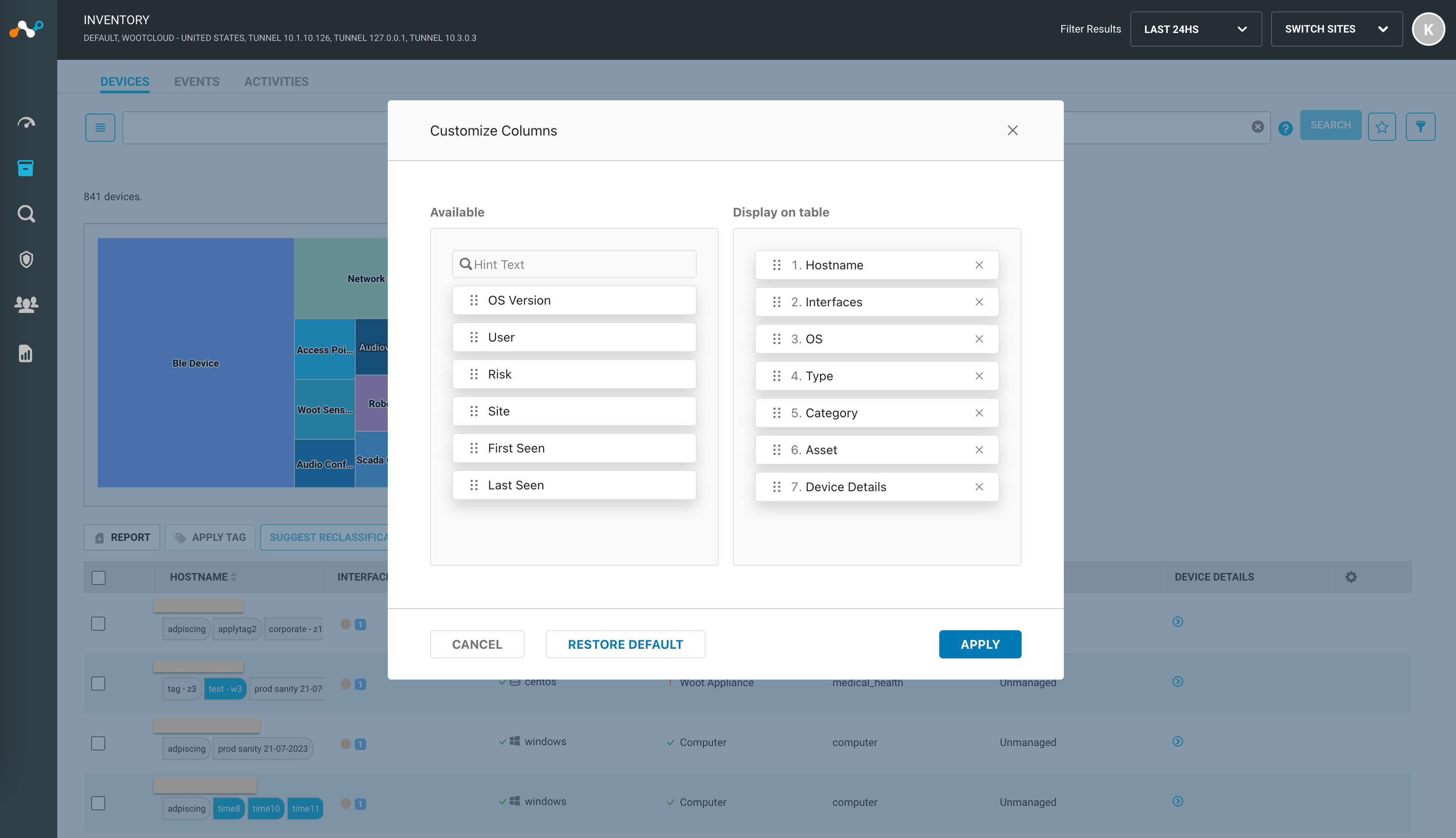Open the dashboard speedometer icon in the sidebar

[26, 122]
